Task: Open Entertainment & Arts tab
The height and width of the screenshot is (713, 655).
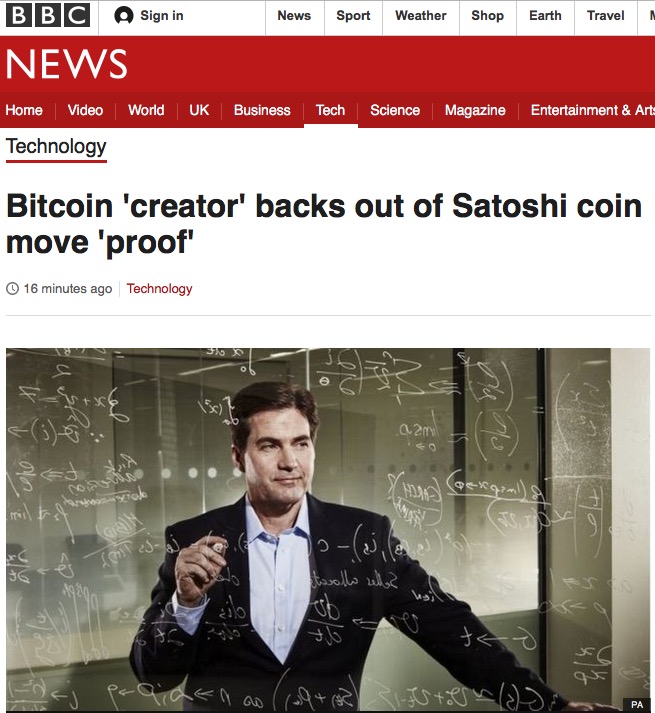Action: tap(593, 110)
